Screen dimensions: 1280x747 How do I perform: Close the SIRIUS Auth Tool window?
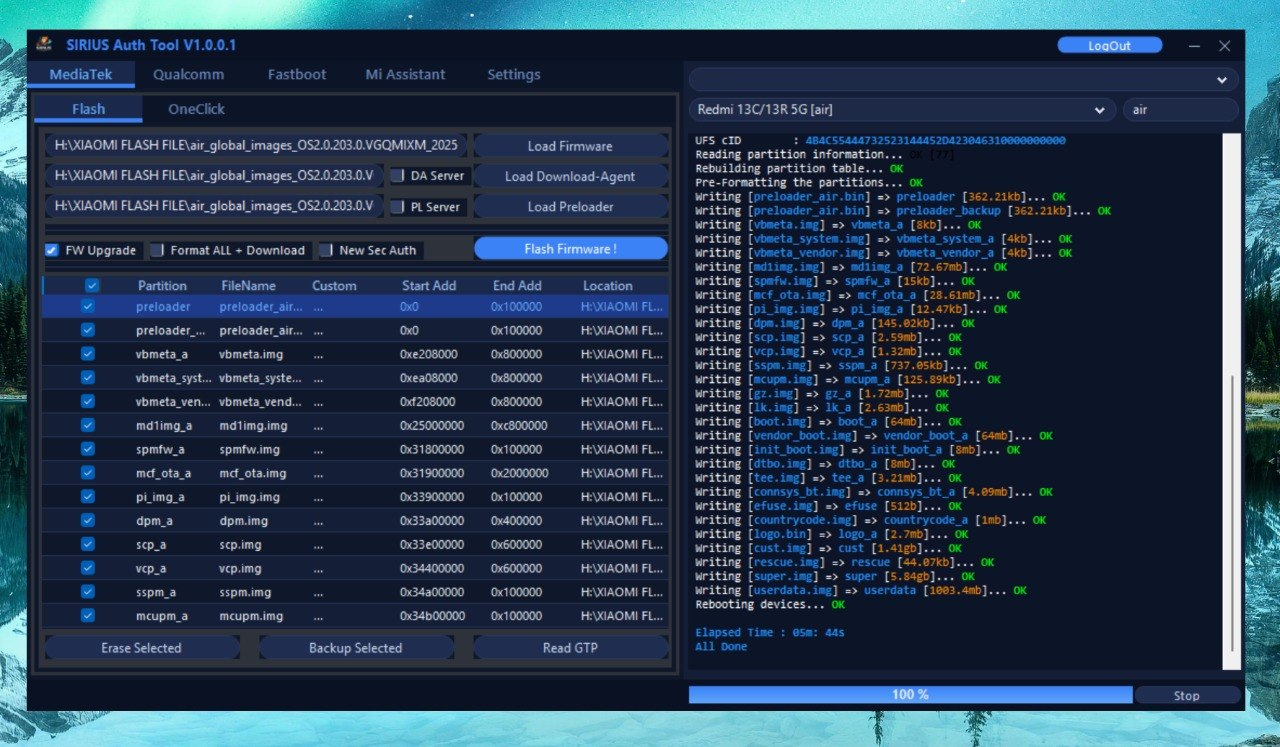point(1224,46)
